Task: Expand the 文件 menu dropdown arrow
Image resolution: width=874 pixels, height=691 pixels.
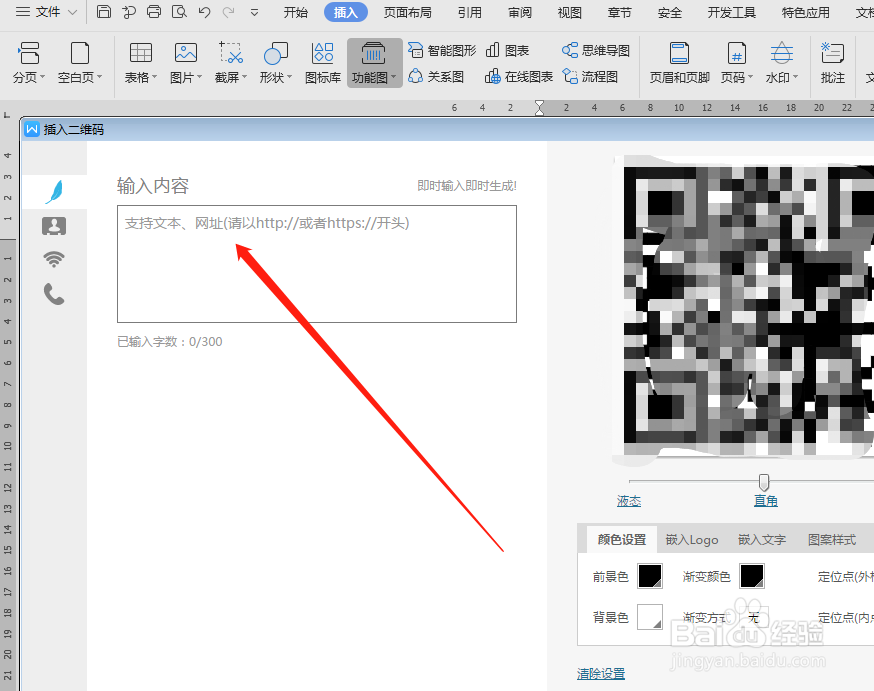Action: (x=72, y=12)
